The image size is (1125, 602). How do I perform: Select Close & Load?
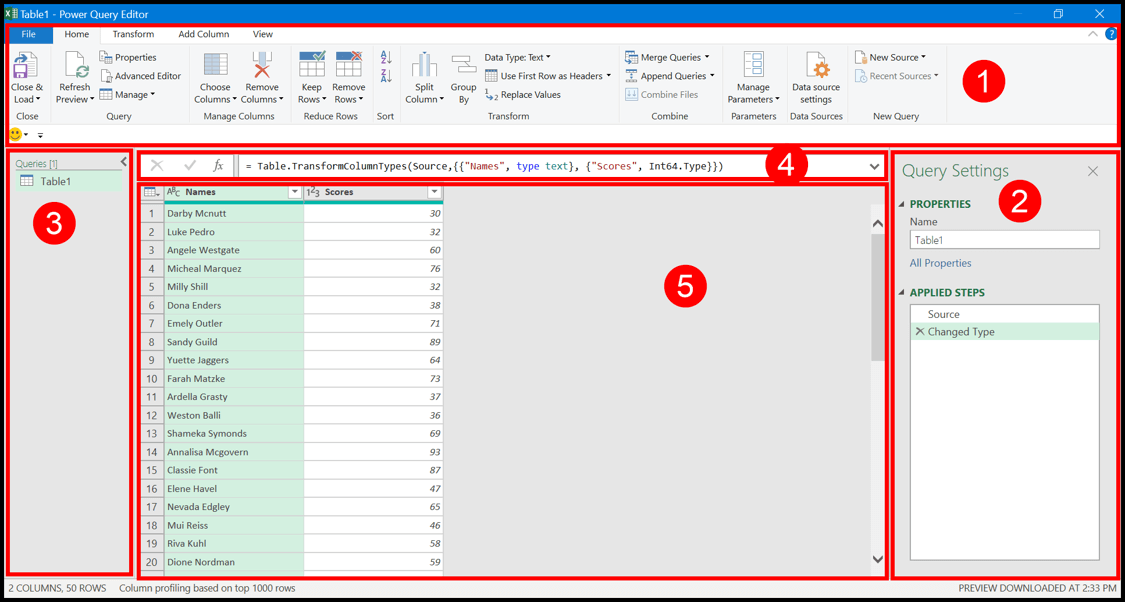(27, 80)
